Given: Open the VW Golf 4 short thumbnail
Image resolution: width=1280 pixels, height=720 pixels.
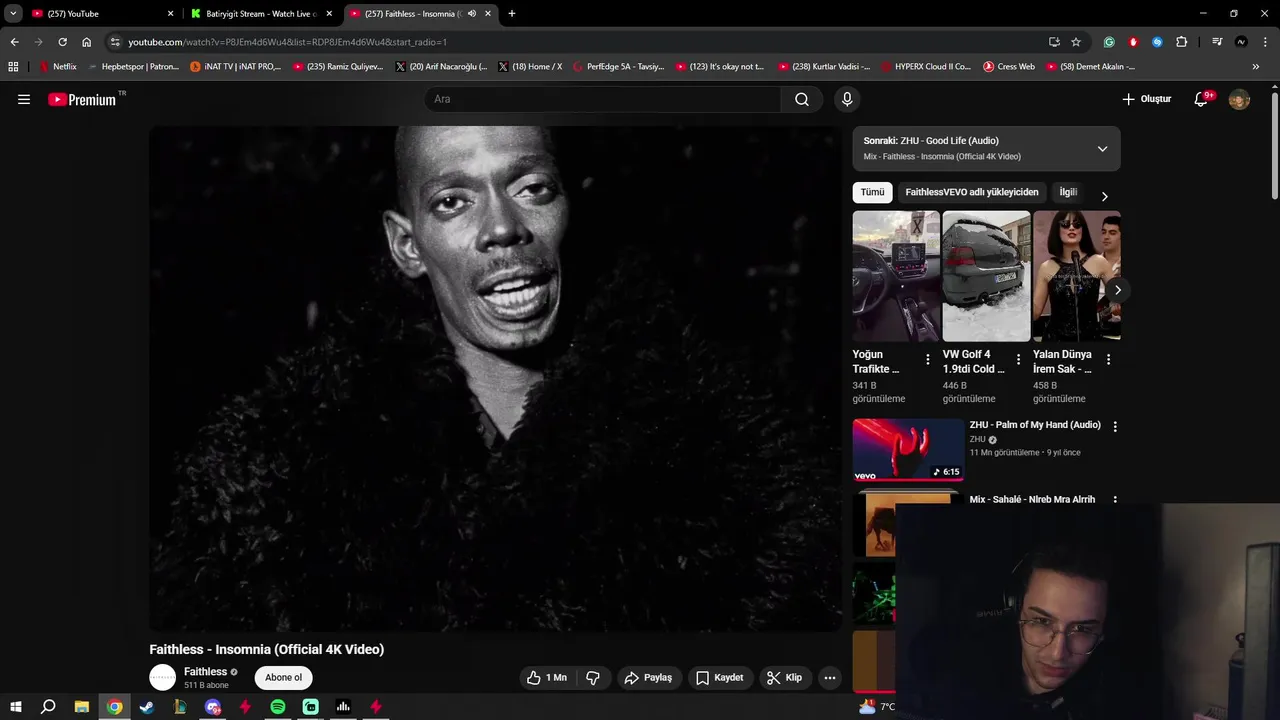Looking at the screenshot, I should 986,276.
